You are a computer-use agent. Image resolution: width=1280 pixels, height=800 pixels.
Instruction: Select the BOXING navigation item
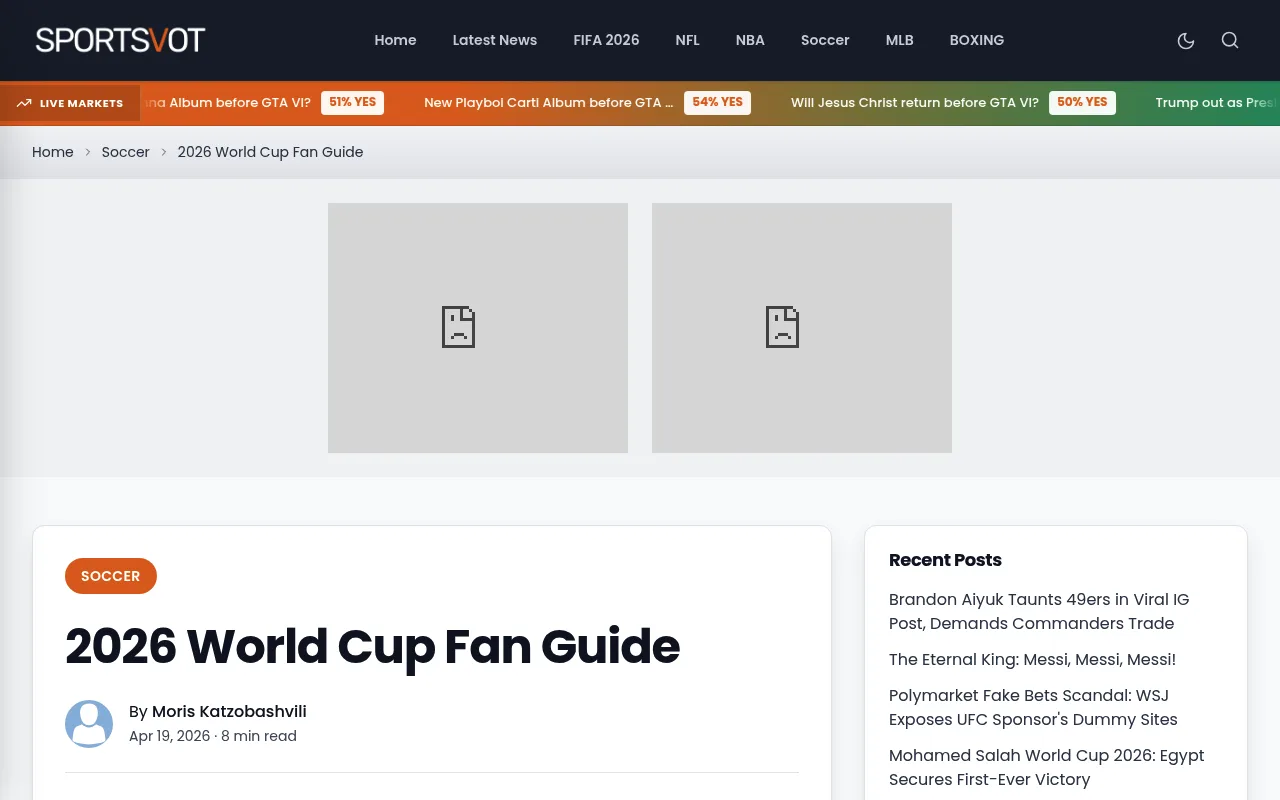coord(977,40)
